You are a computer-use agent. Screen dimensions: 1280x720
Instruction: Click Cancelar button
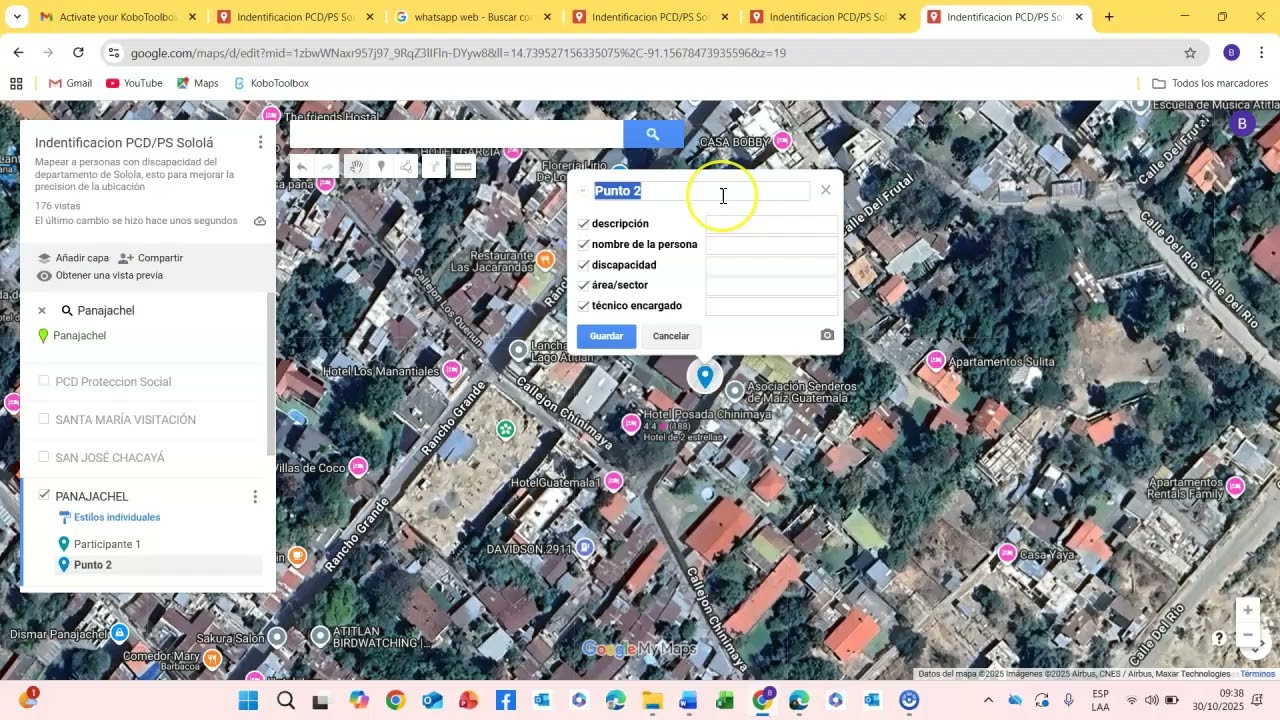coord(671,336)
